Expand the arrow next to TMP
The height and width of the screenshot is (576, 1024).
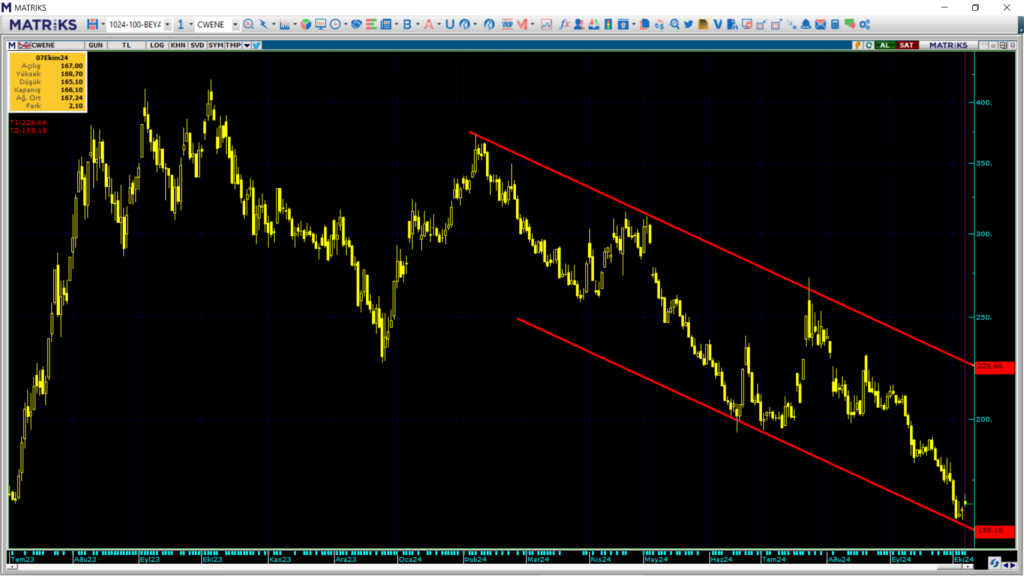tap(246, 45)
